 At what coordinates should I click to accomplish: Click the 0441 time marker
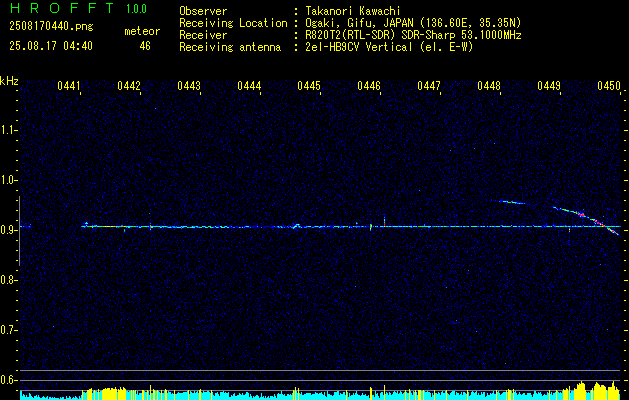pos(69,86)
